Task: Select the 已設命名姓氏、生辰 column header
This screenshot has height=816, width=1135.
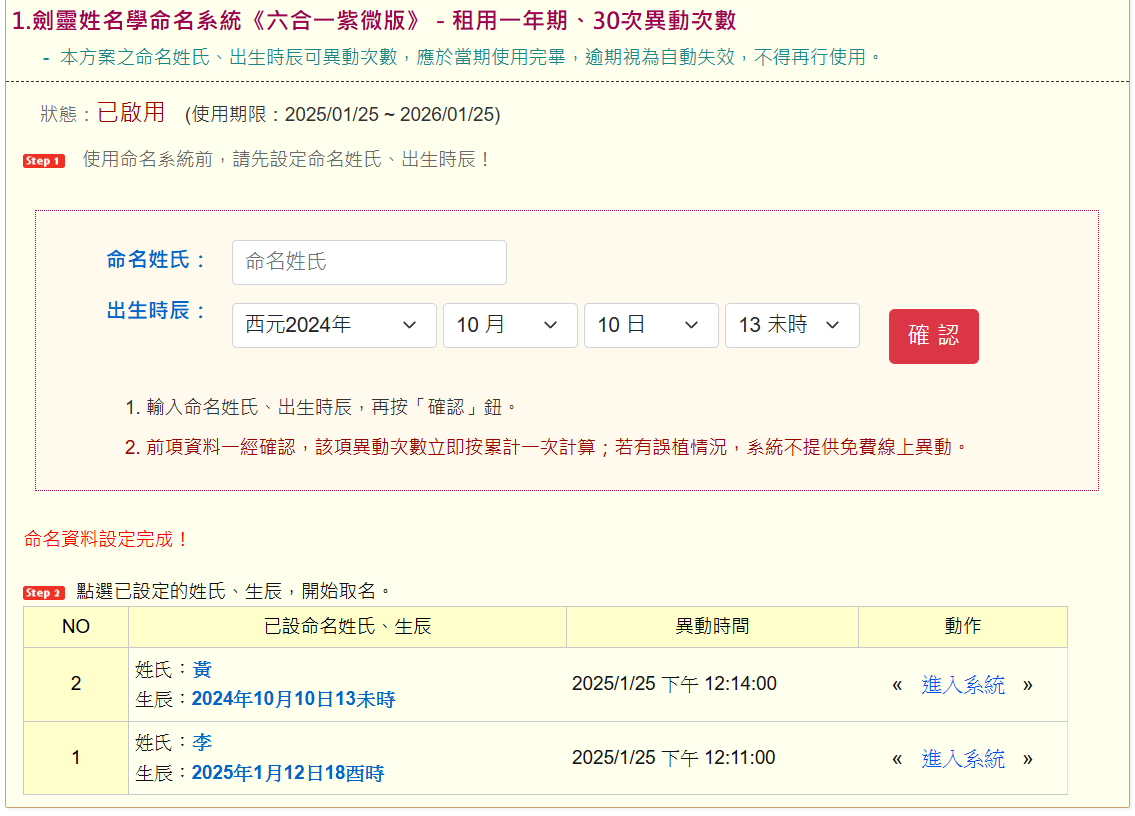Action: [x=347, y=626]
